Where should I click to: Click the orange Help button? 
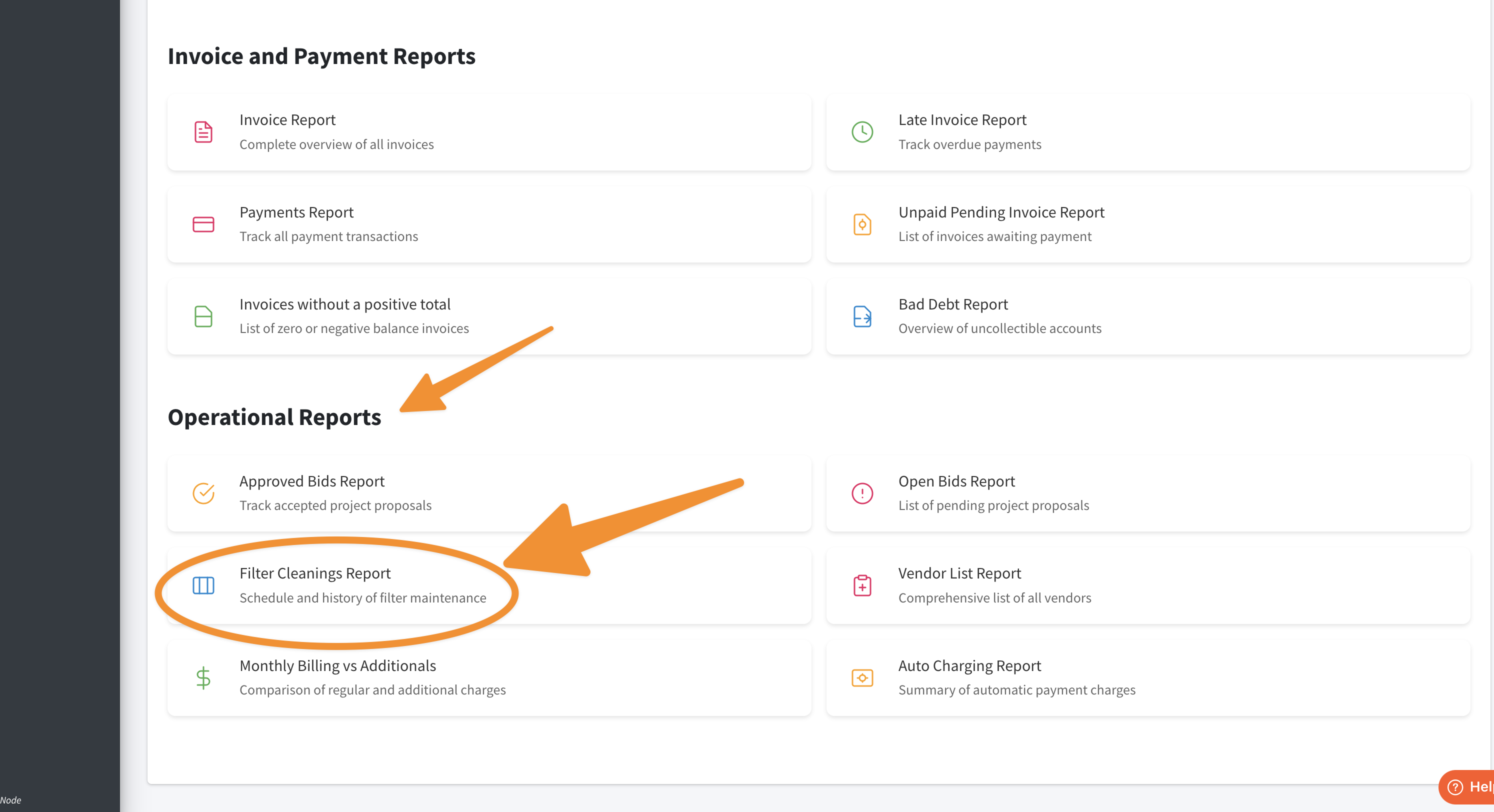click(x=1468, y=787)
